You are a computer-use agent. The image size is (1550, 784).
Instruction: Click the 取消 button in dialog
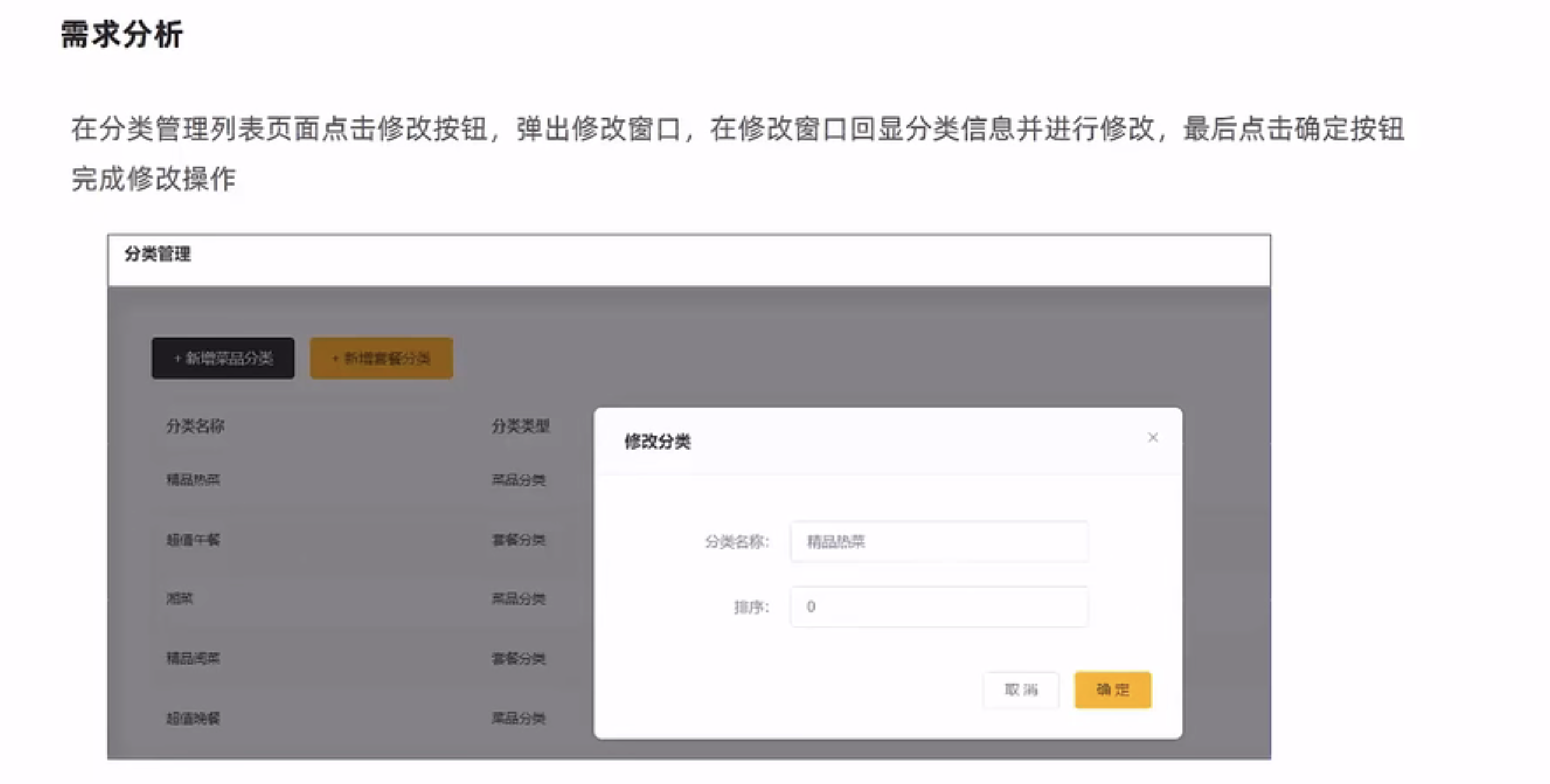[1021, 690]
